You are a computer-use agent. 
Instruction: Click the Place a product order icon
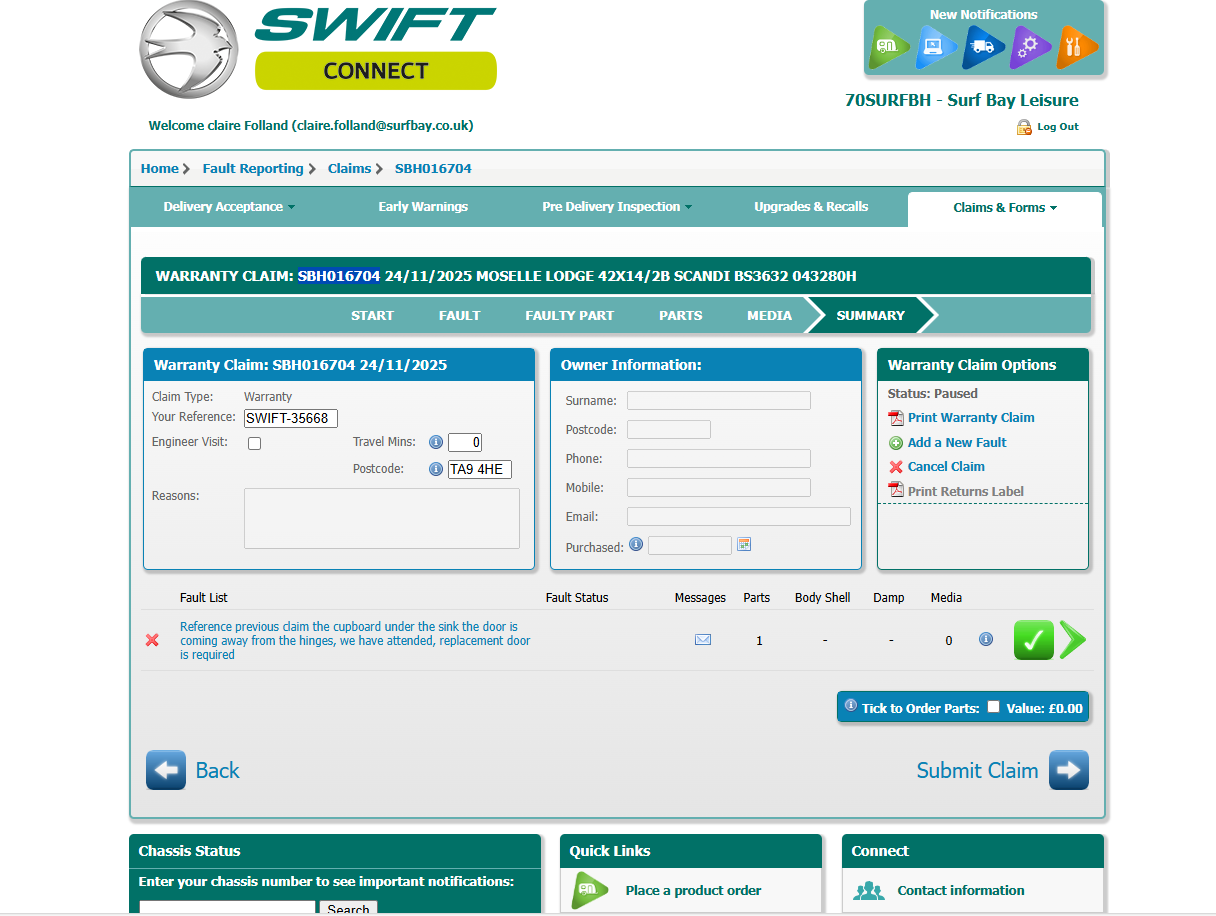(590, 890)
